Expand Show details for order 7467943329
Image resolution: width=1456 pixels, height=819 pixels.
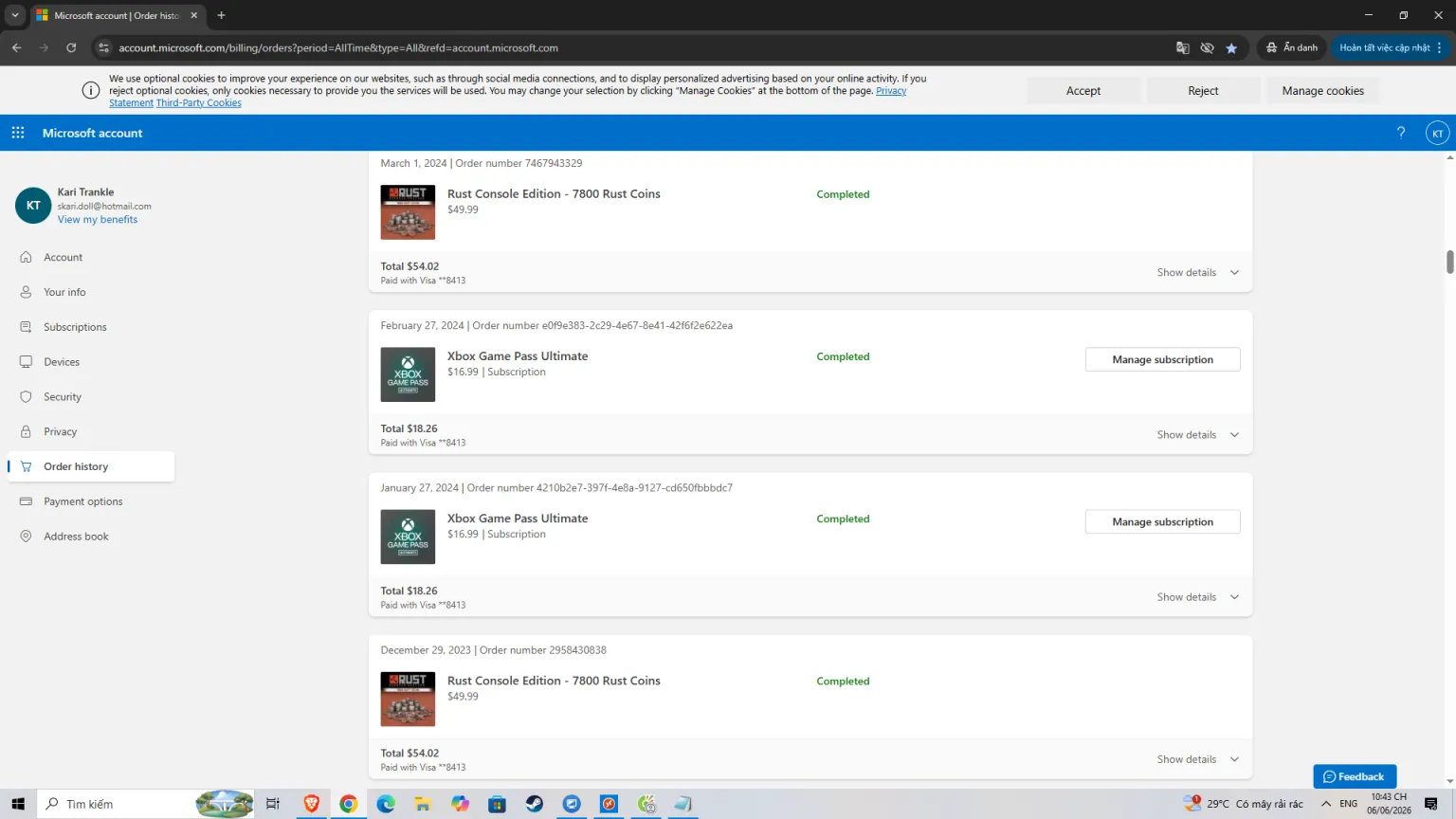pyautogui.click(x=1198, y=272)
